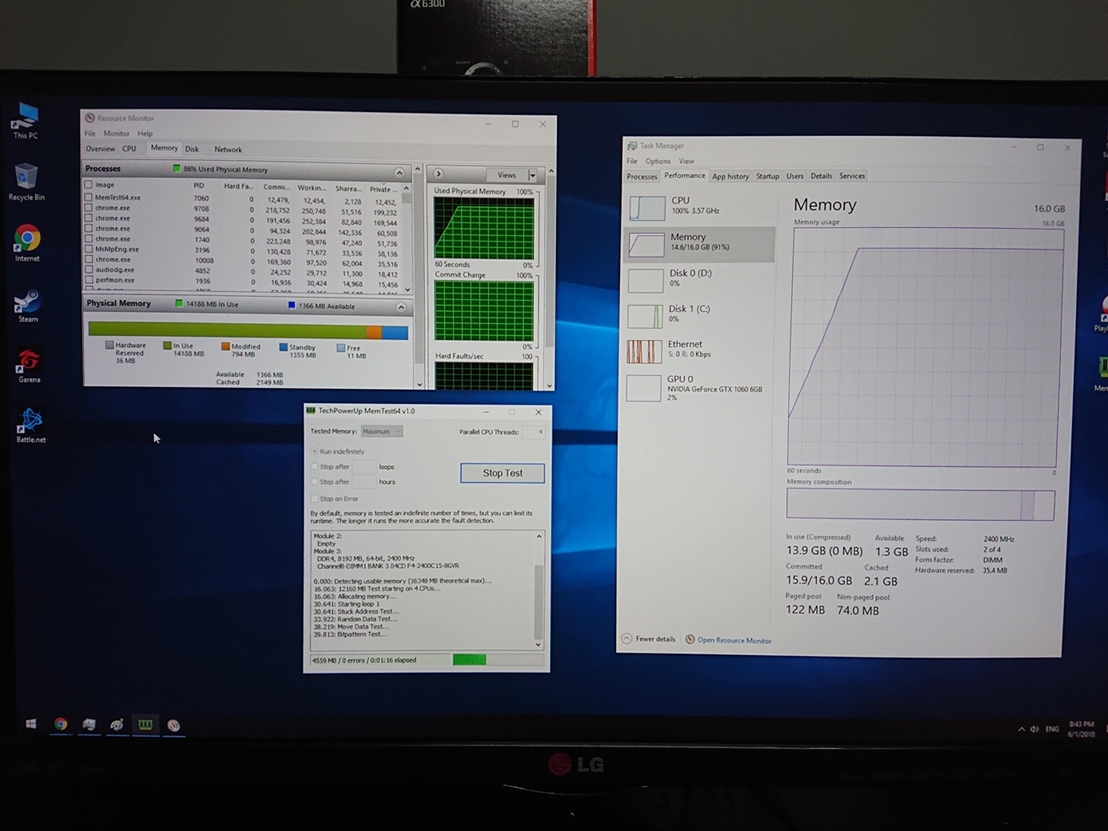This screenshot has width=1108, height=831.
Task: Select GPU 0 in Task Manager sidebar
Action: coord(644,388)
